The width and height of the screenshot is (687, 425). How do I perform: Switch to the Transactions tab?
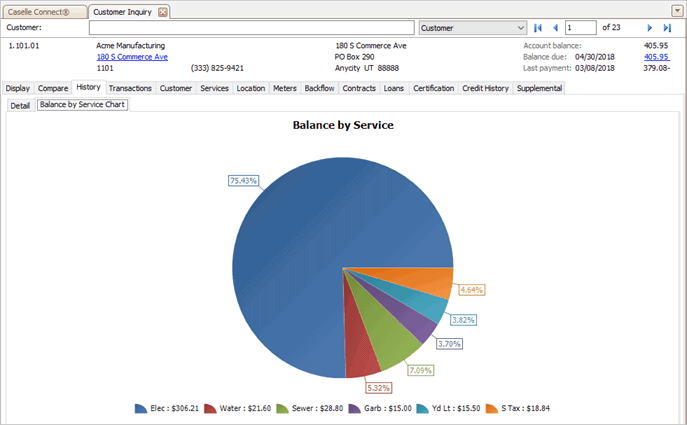tap(130, 88)
